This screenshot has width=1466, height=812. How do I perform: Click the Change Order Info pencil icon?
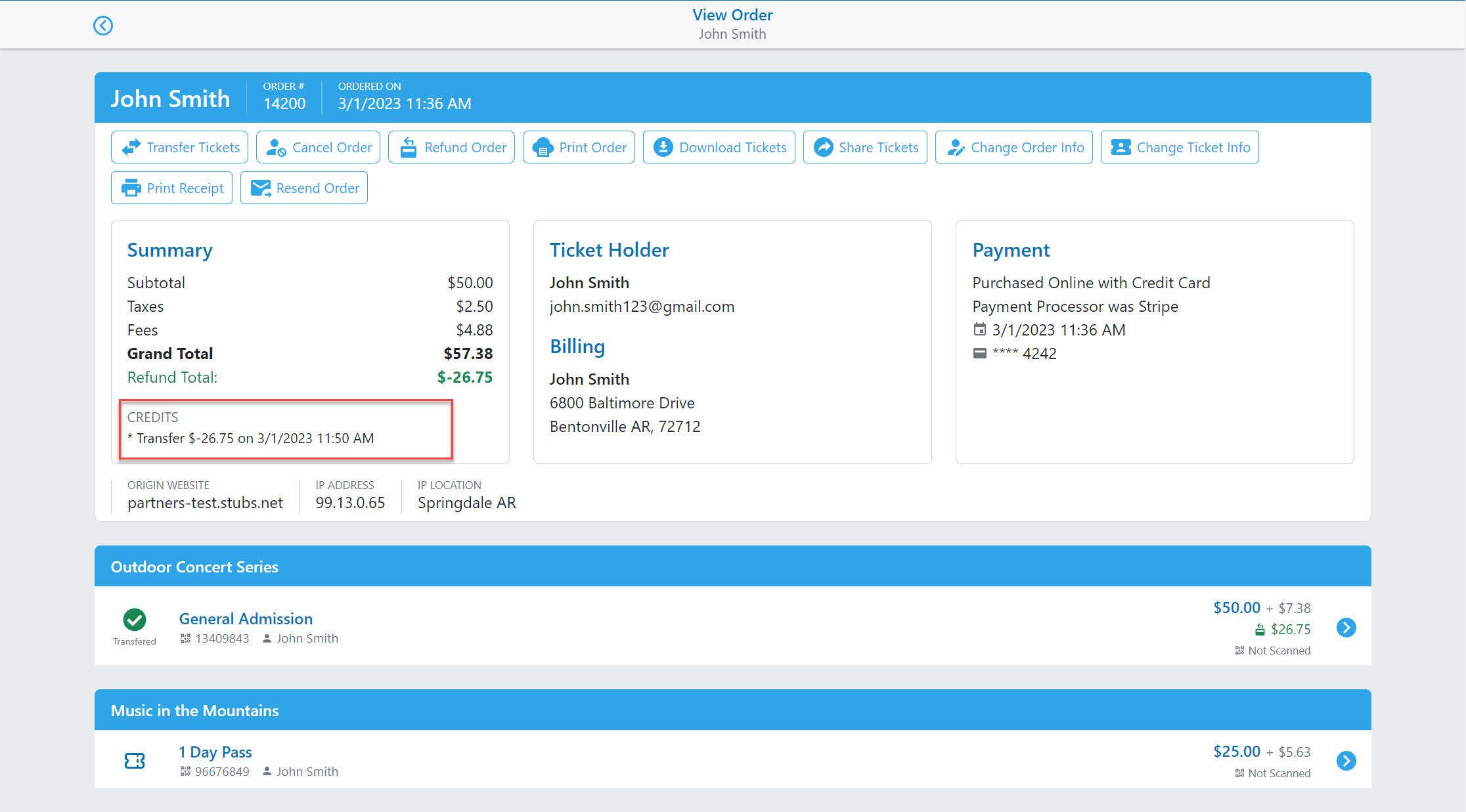pos(956,148)
